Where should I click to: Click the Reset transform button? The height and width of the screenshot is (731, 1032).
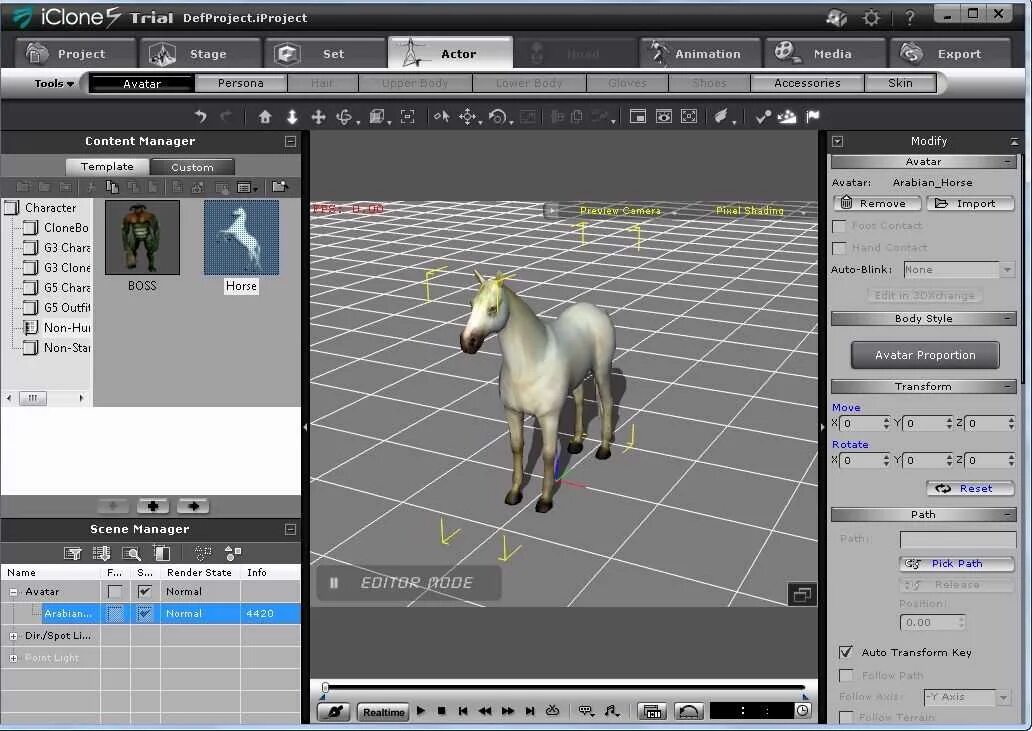tap(969, 488)
